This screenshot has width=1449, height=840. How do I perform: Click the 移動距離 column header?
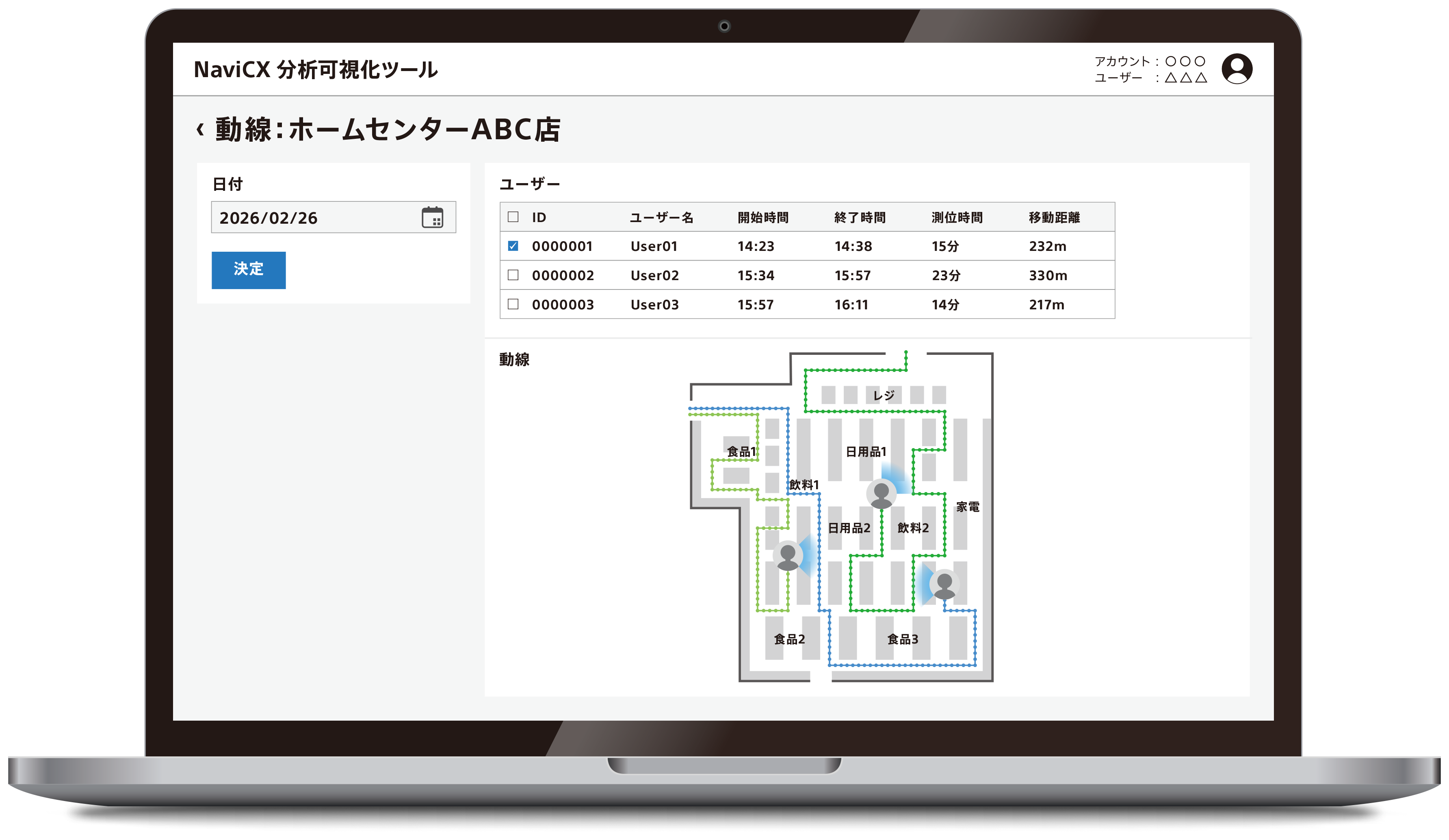pos(1053,217)
